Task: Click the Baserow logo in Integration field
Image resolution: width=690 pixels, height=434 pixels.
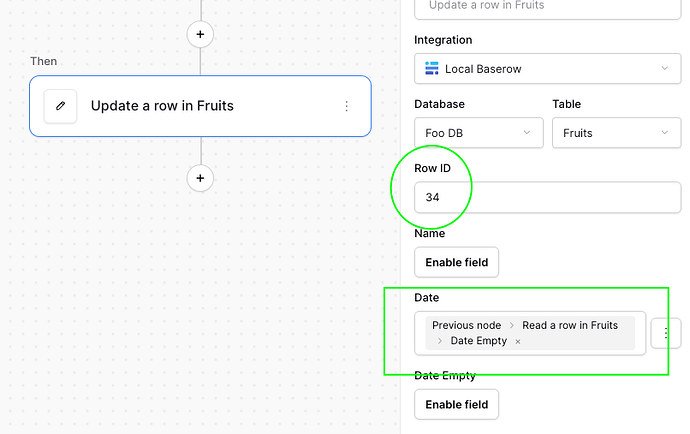Action: coord(432,69)
